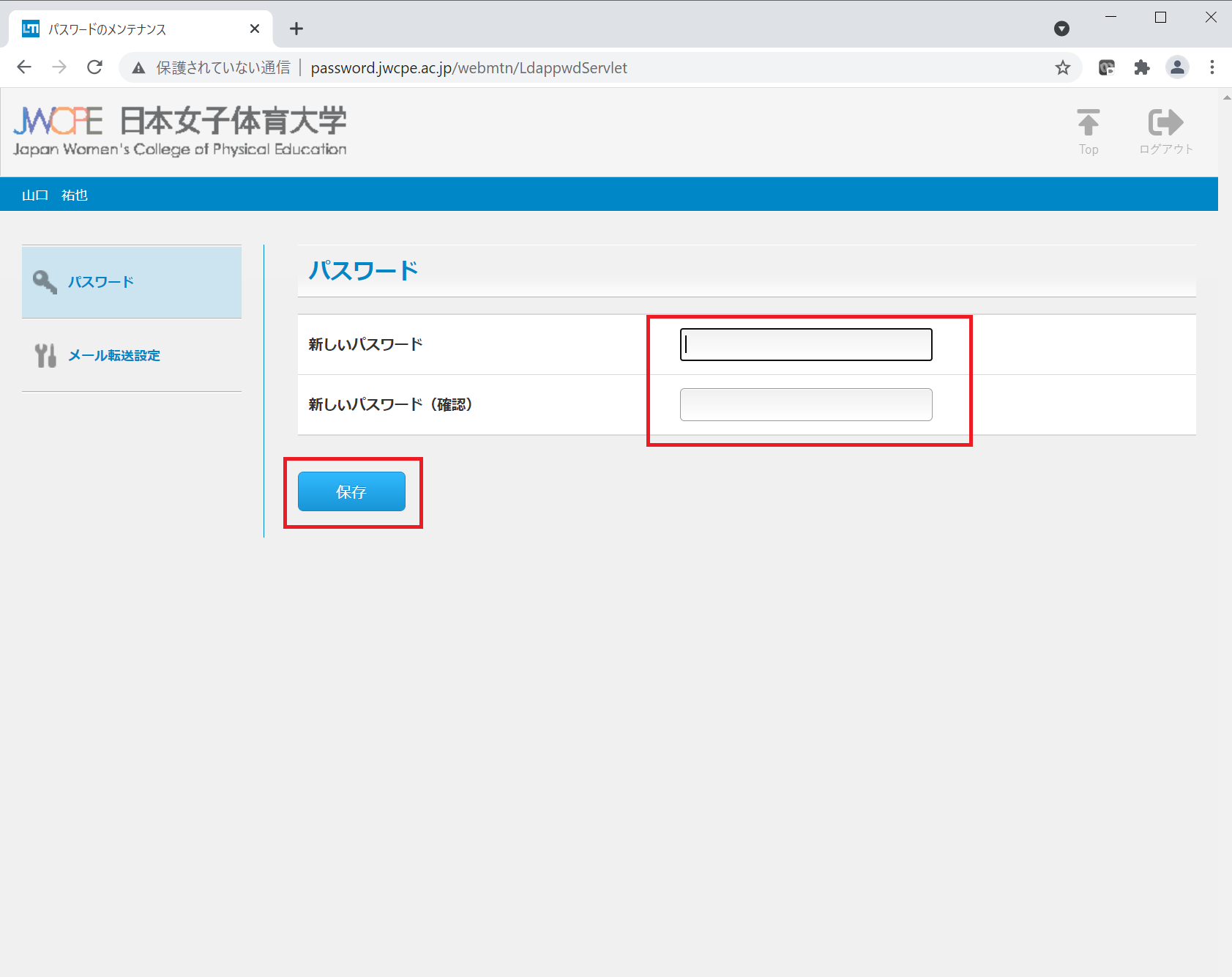This screenshot has height=977, width=1232.
Task: Open the メール転送設定 sidebar item
Action: [x=132, y=355]
